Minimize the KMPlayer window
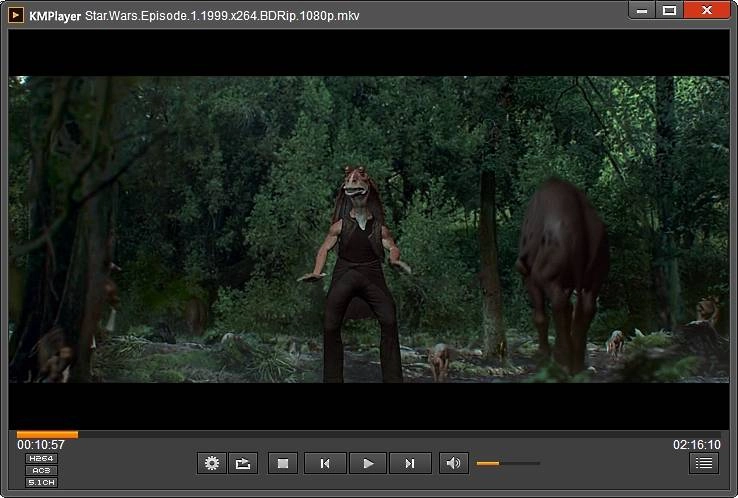Image resolution: width=738 pixels, height=498 pixels. 642,10
